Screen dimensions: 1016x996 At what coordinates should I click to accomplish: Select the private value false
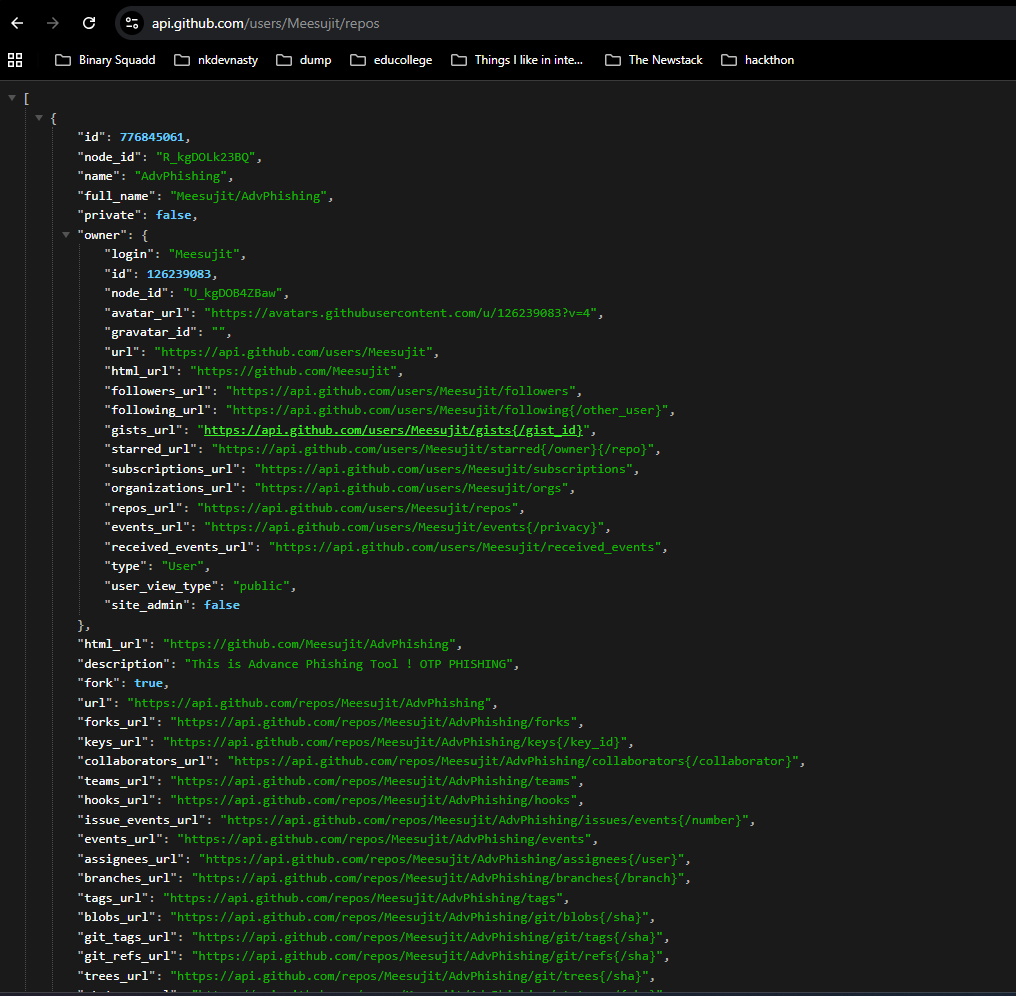tap(174, 215)
